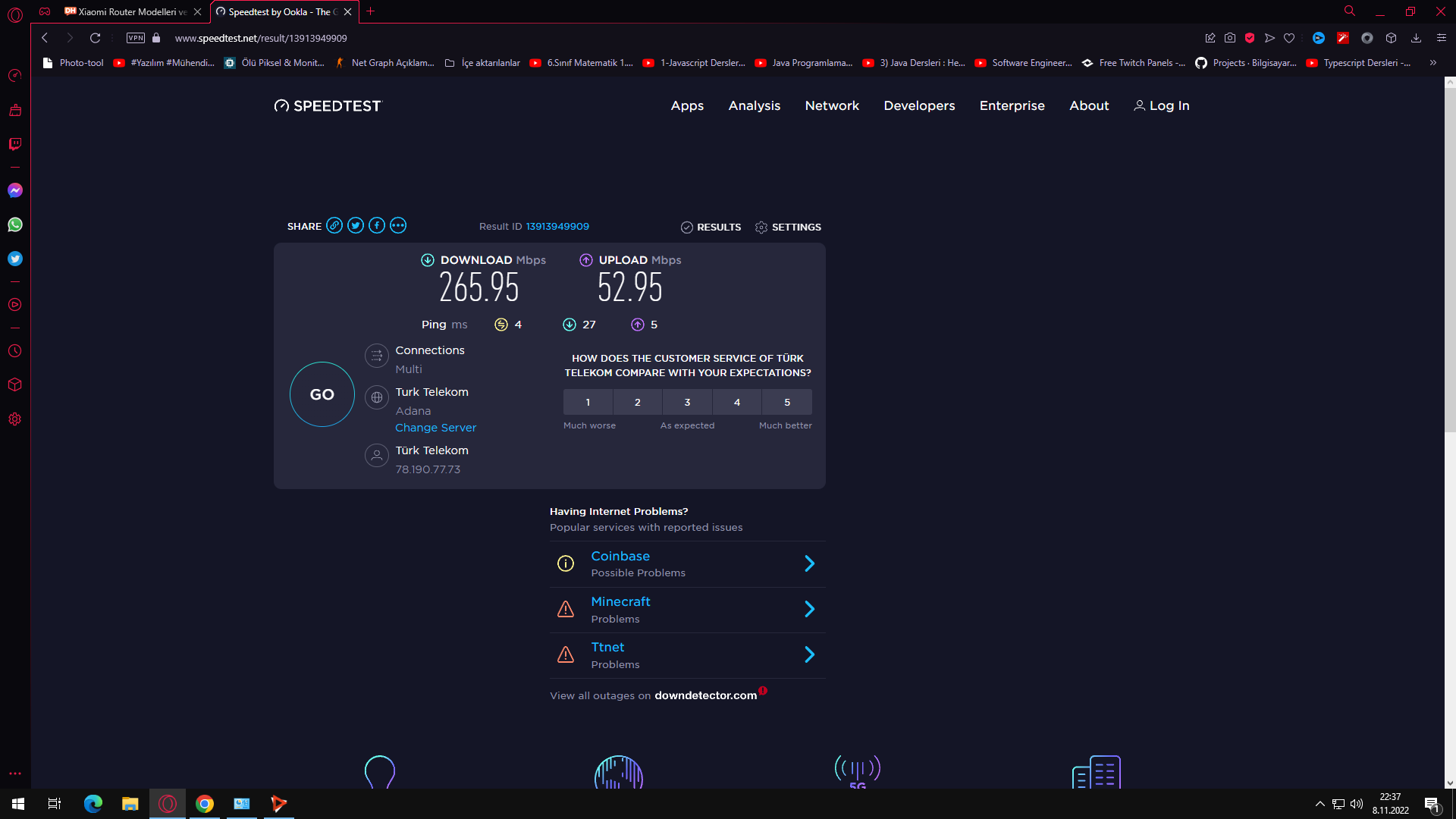Open Projects Bilgisayar GitHub bookmark
The width and height of the screenshot is (1456, 819).
click(1246, 63)
